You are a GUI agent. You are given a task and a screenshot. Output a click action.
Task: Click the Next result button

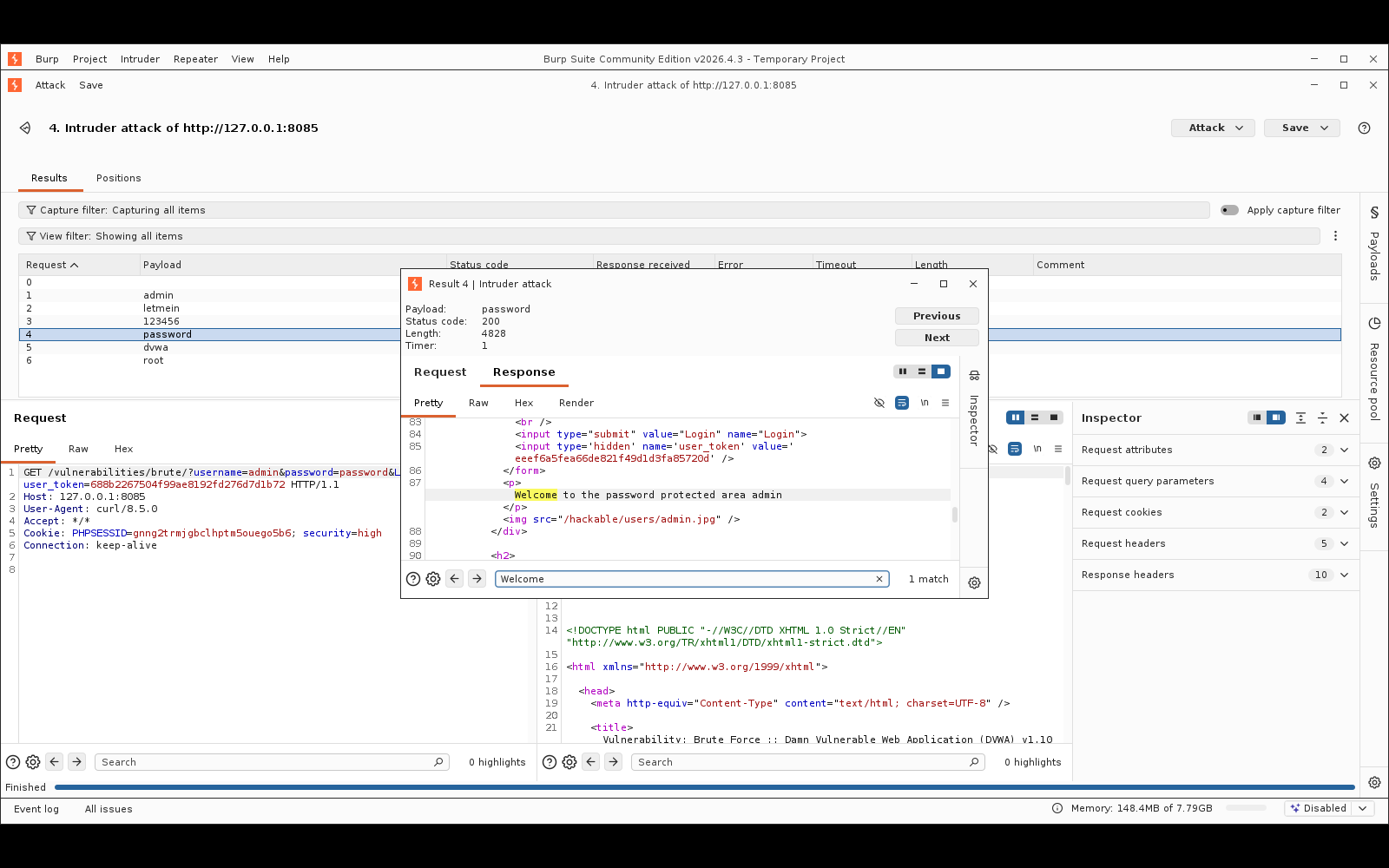937,338
